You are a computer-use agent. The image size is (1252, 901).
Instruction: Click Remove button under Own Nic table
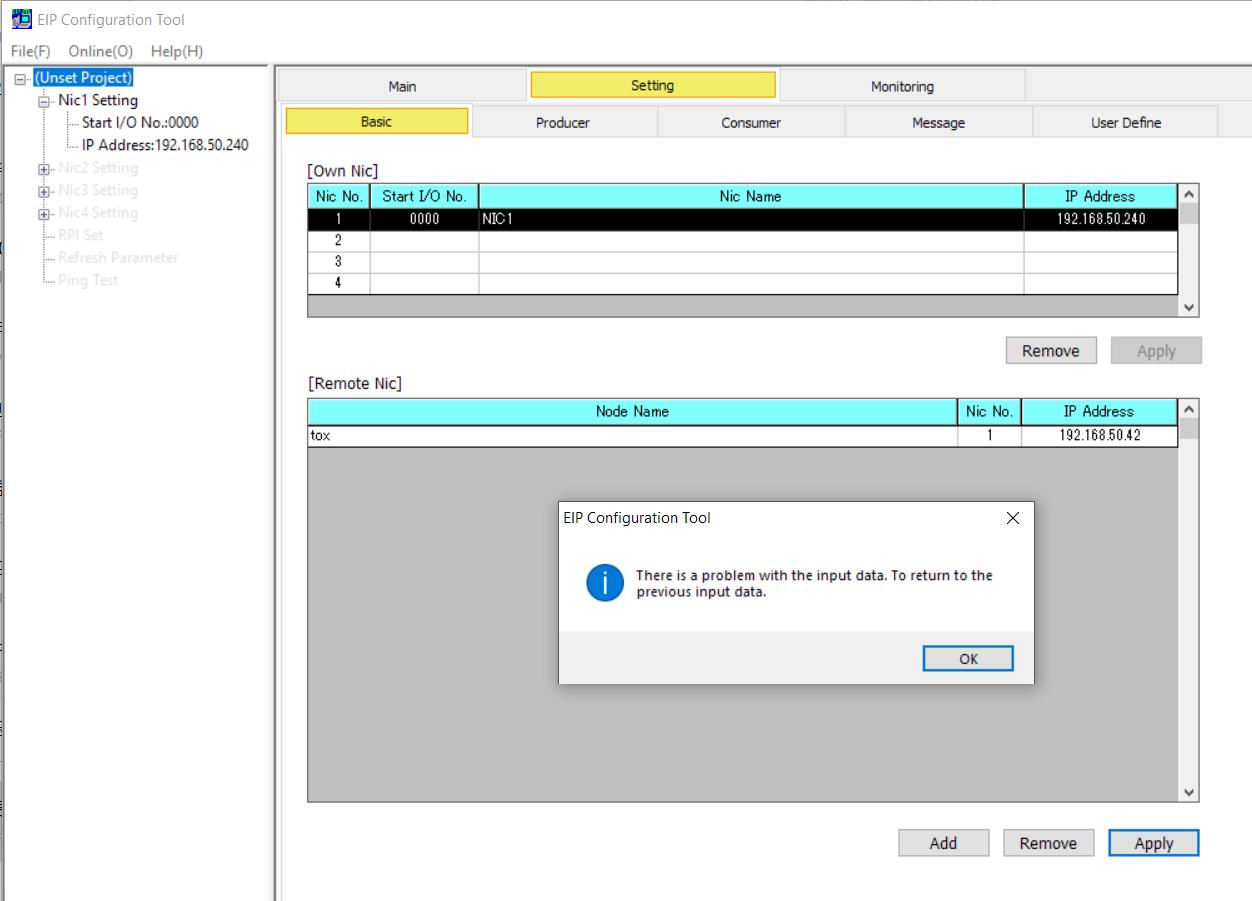click(1050, 351)
